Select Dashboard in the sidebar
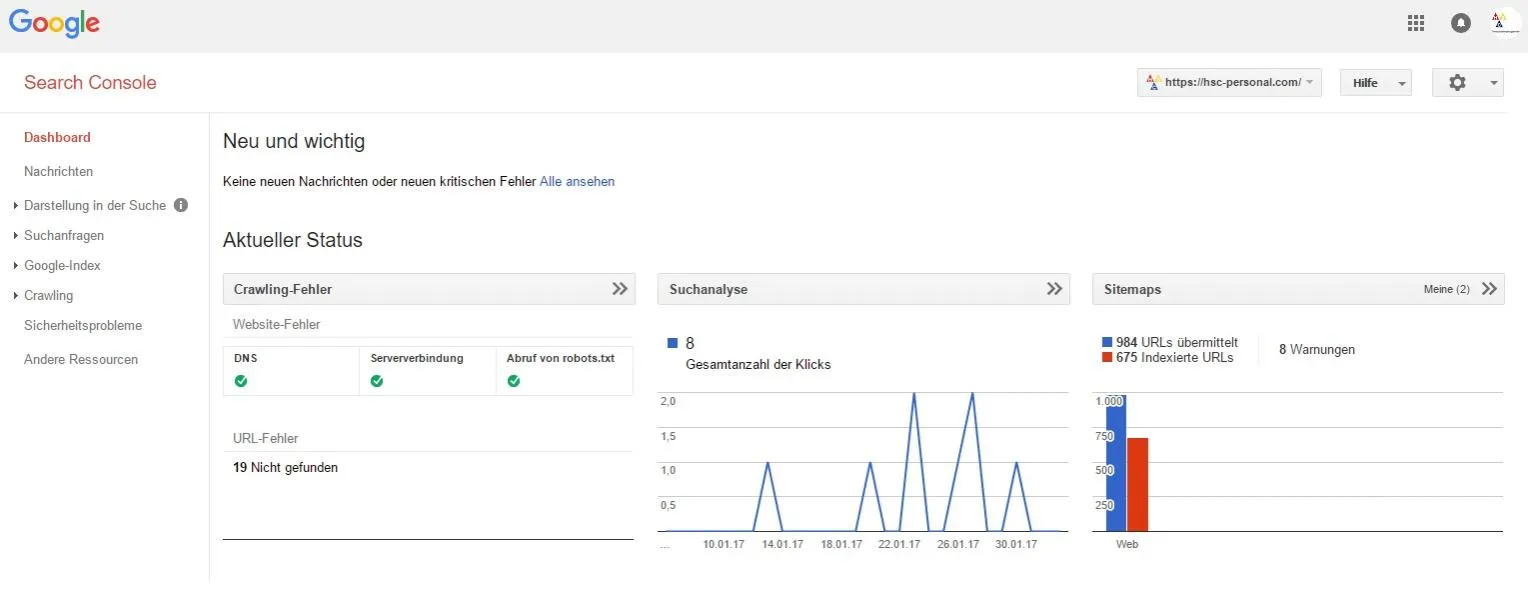The width and height of the screenshot is (1528, 612). pos(57,138)
